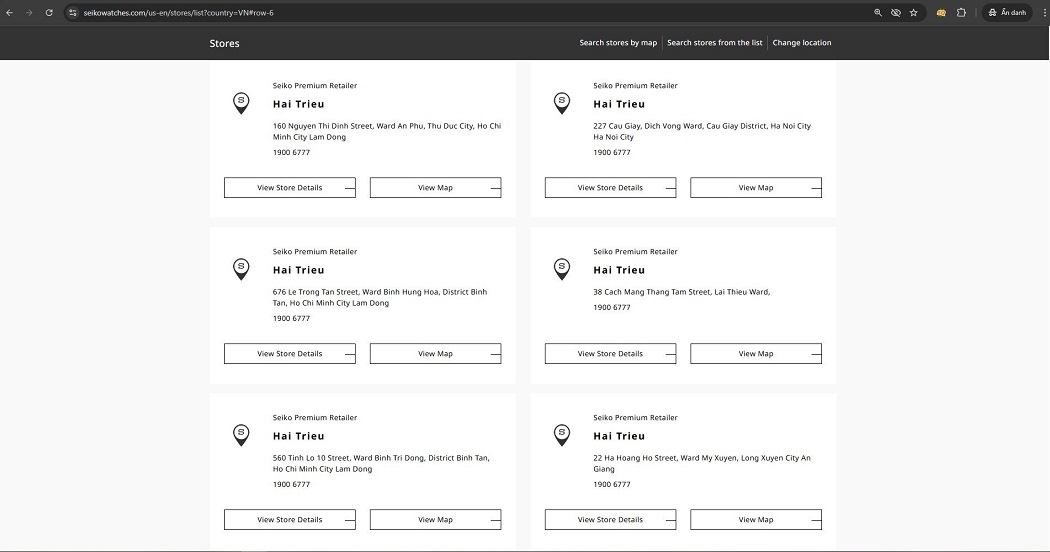This screenshot has width=1050, height=552.
Task: Click address '227 Cau Giay, Dich Vong Ward'
Action: (x=702, y=131)
